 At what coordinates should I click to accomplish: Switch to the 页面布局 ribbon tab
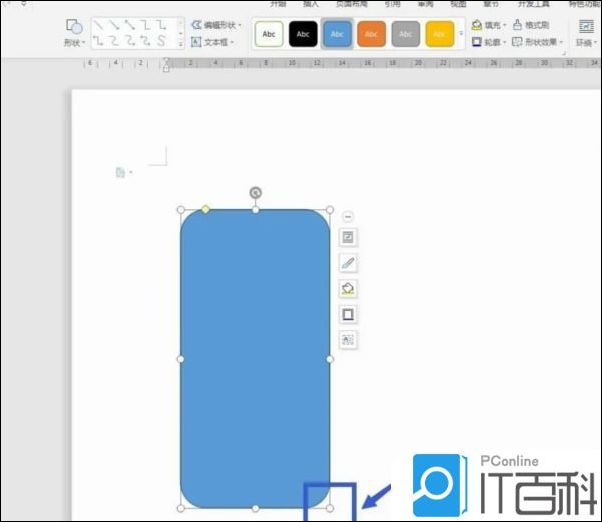(351, 4)
